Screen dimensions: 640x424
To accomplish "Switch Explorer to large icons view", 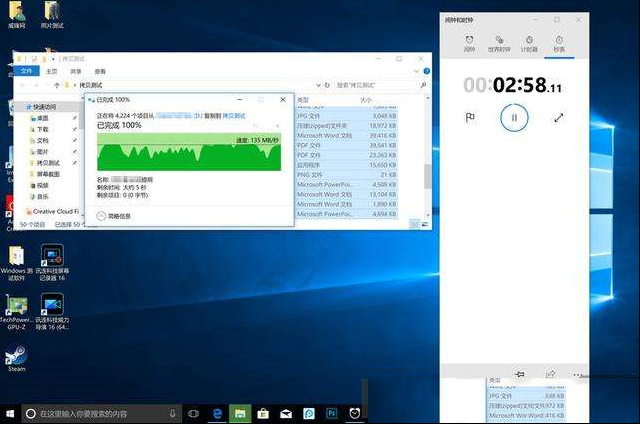I will [x=424, y=224].
